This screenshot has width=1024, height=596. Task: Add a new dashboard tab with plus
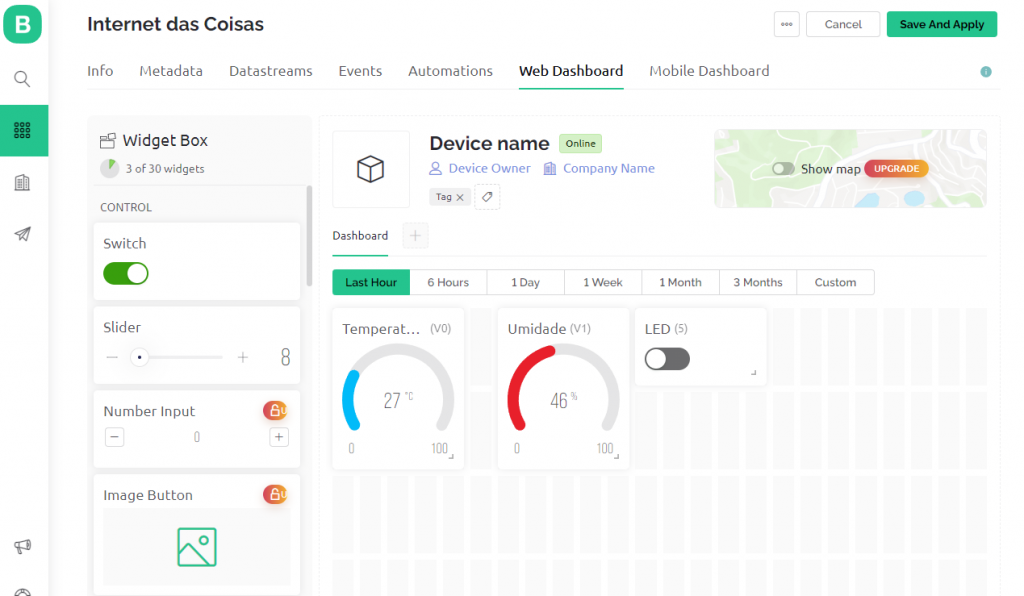[415, 236]
